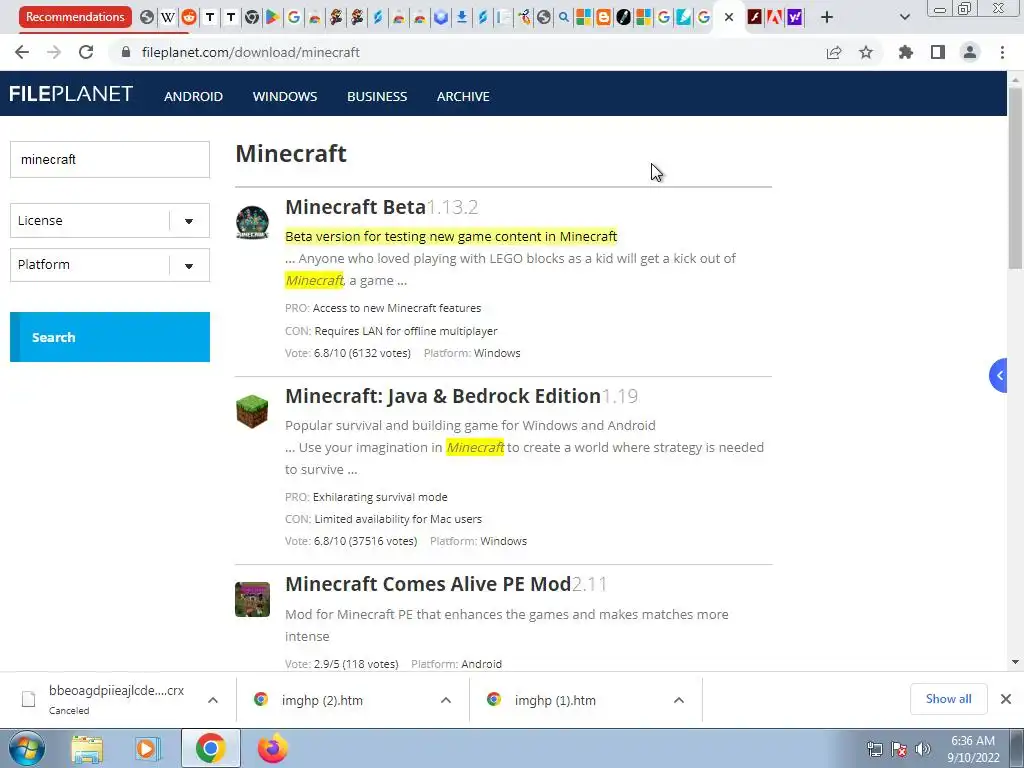Image resolution: width=1024 pixels, height=768 pixels.
Task: Switch to the Reddit tab
Action: 189,17
